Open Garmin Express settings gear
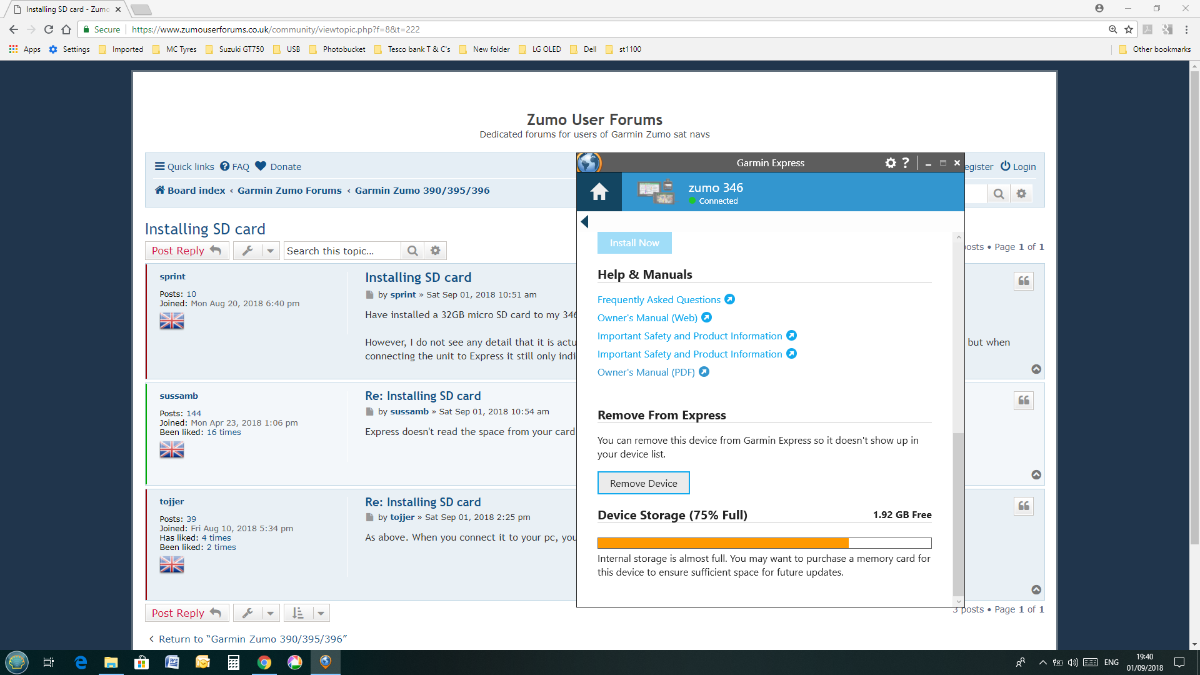 point(891,163)
